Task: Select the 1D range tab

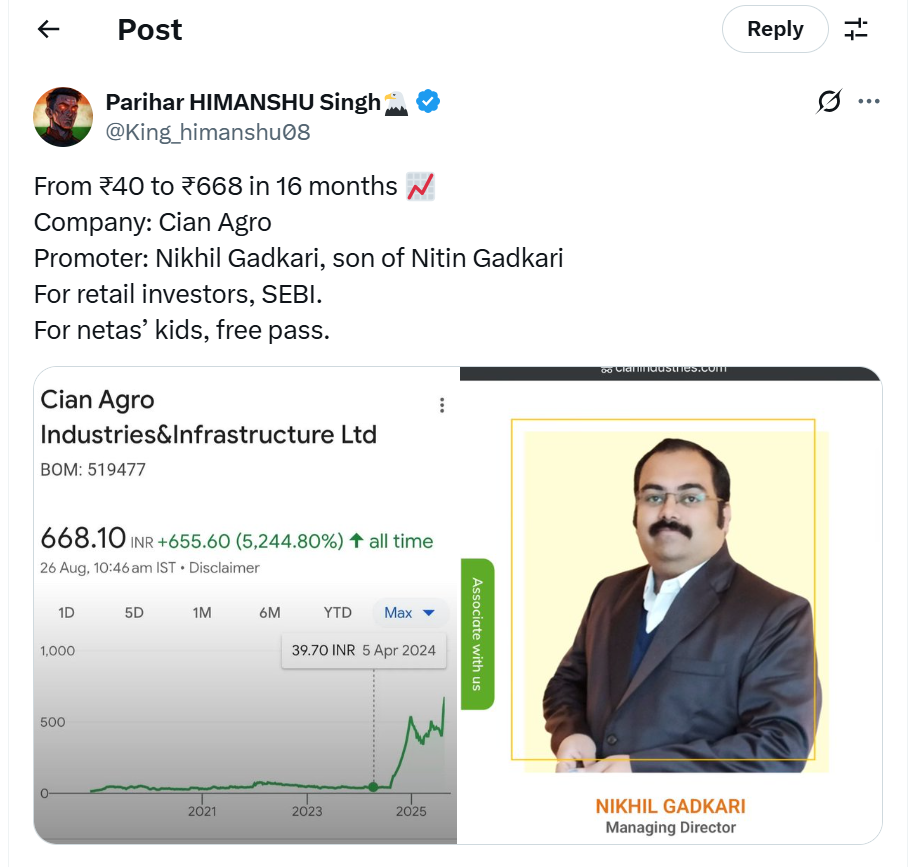Action: (x=66, y=612)
